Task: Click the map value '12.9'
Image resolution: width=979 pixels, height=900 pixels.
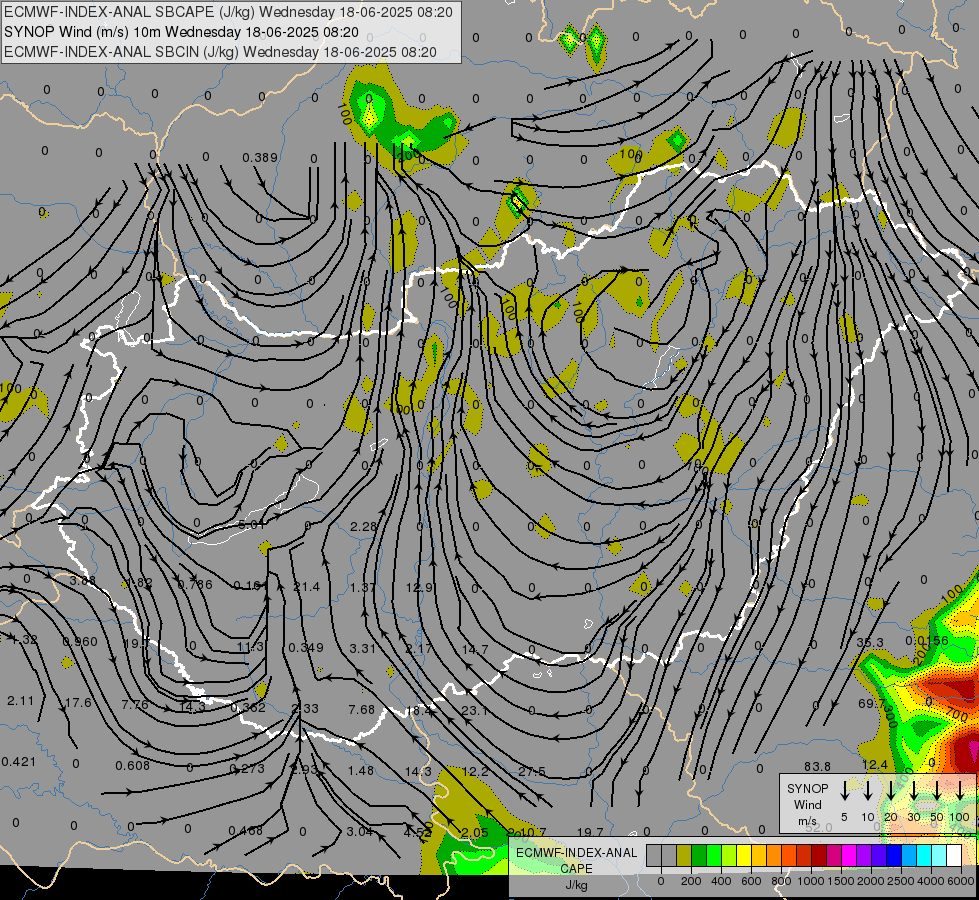Action: pyautogui.click(x=419, y=587)
